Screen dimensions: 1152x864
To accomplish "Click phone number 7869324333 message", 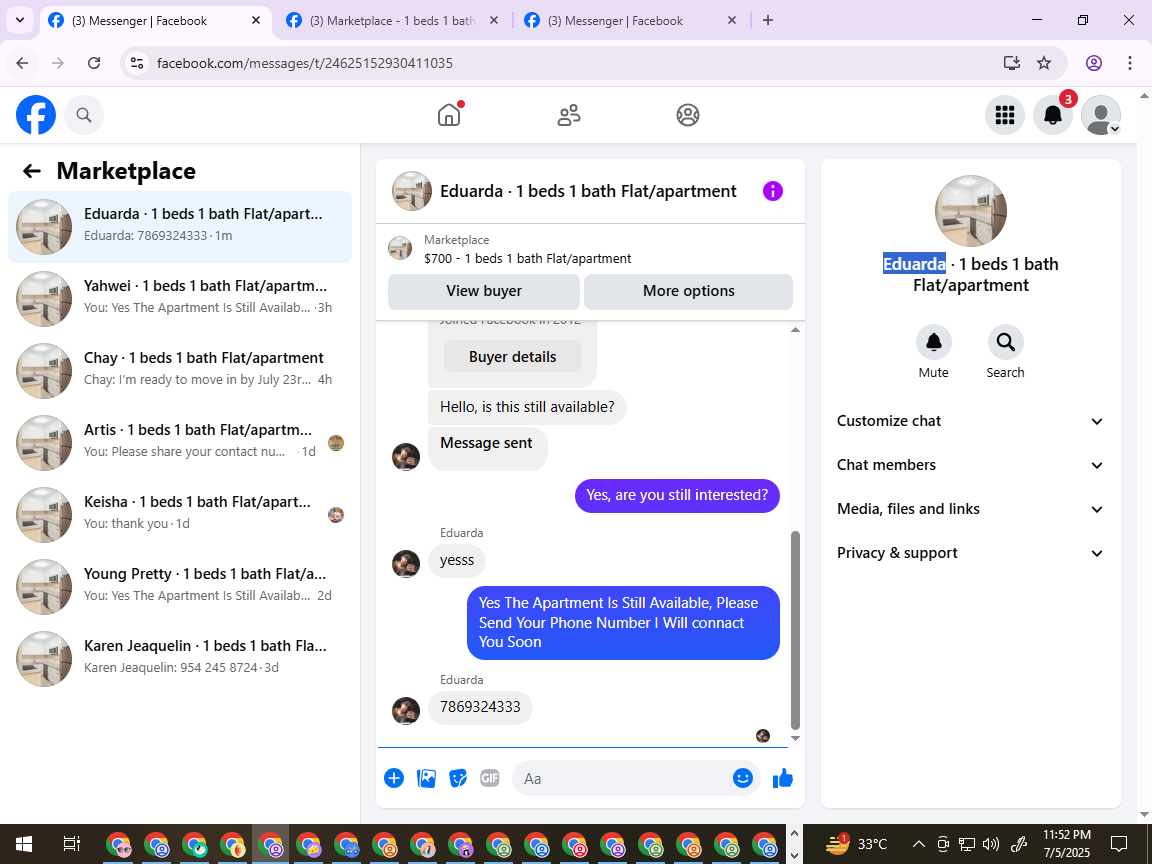I will tap(480, 708).
